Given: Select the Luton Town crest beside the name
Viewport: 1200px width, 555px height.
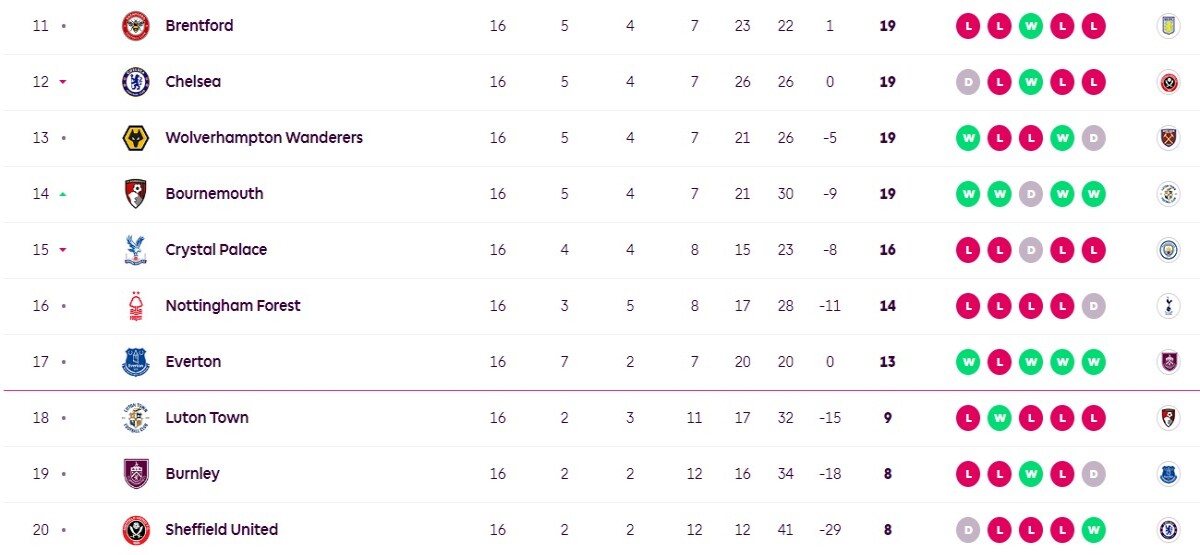Looking at the screenshot, I should coord(135,418).
